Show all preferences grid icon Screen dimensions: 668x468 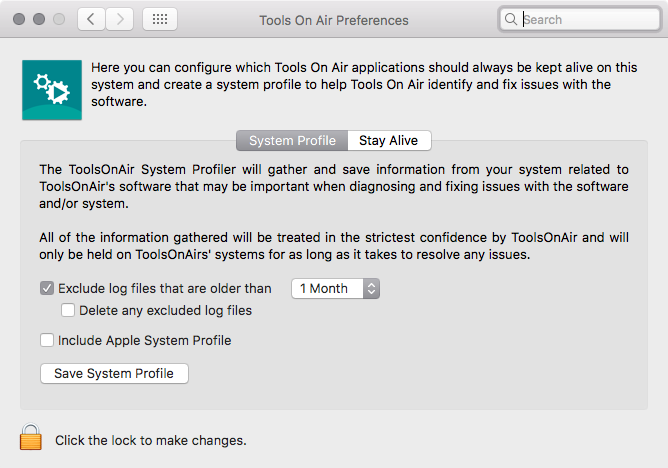[x=160, y=19]
